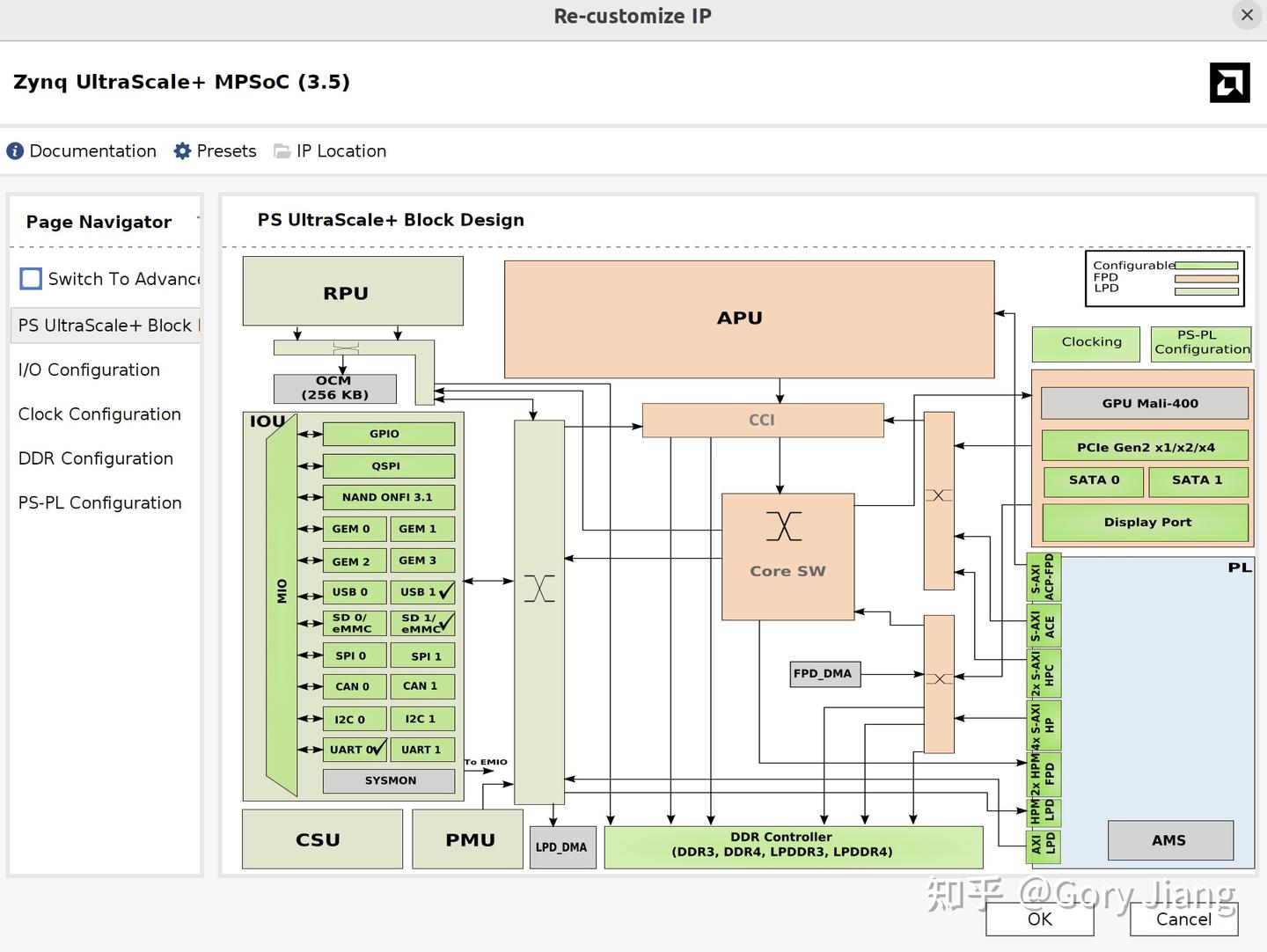Enable Switch To Advanced Mode

pyautogui.click(x=30, y=278)
